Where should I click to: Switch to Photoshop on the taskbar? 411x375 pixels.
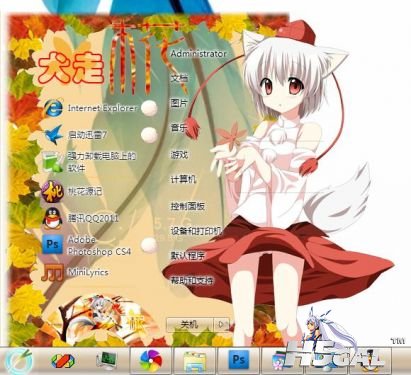click(238, 360)
